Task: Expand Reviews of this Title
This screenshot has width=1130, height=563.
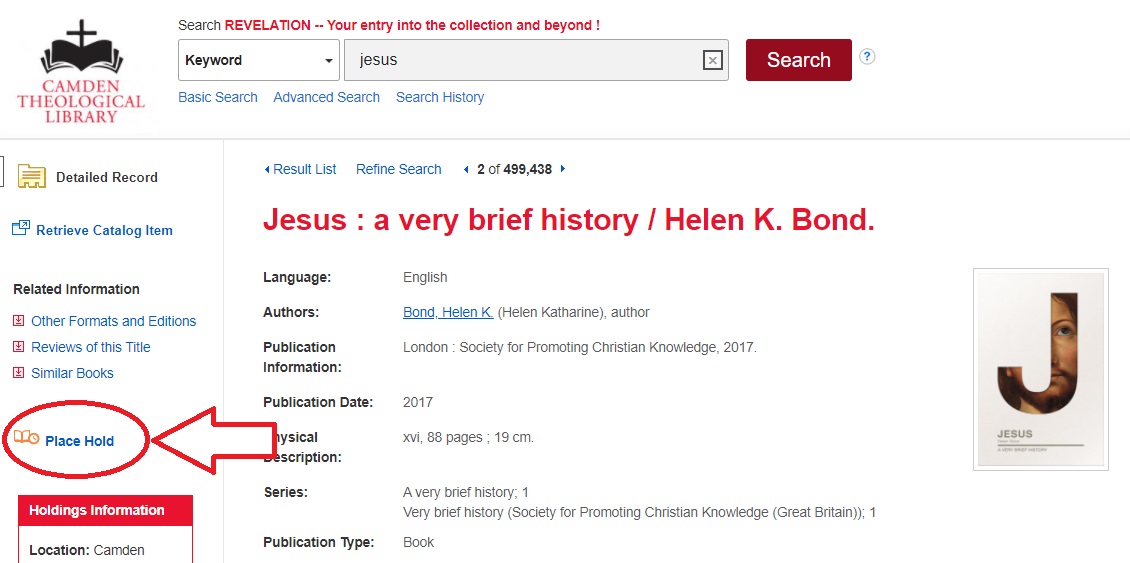Action: (90, 347)
